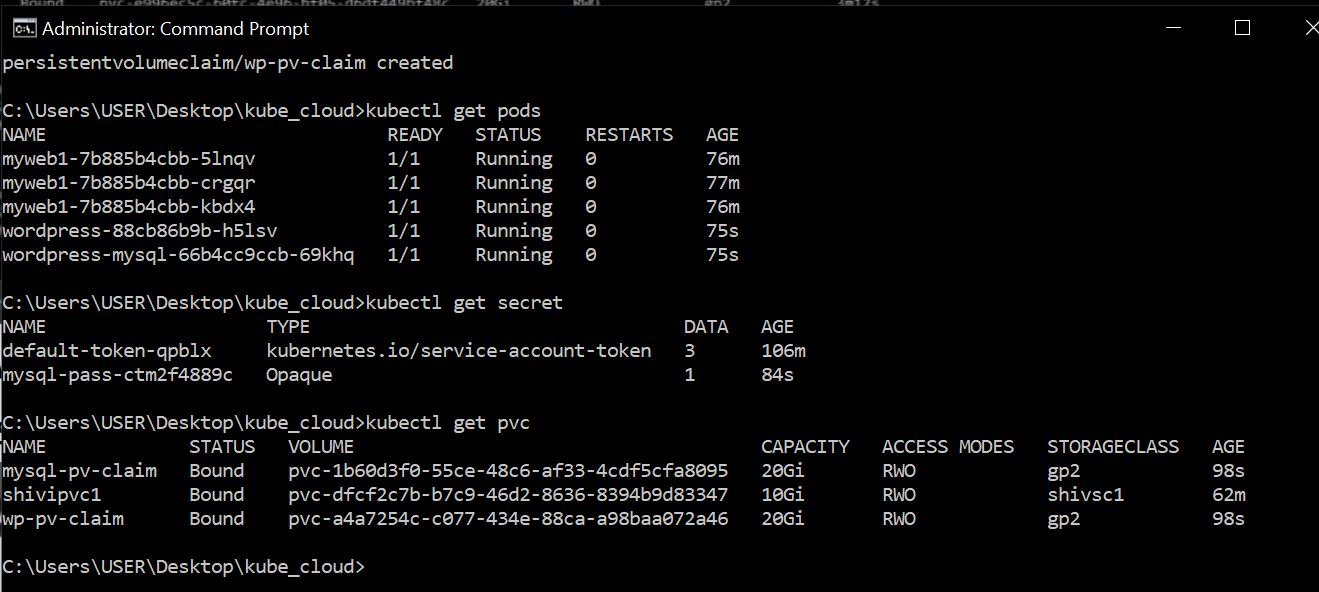Click the wp-pv-claim row name
The width and height of the screenshot is (1319, 592).
pyautogui.click(x=63, y=519)
